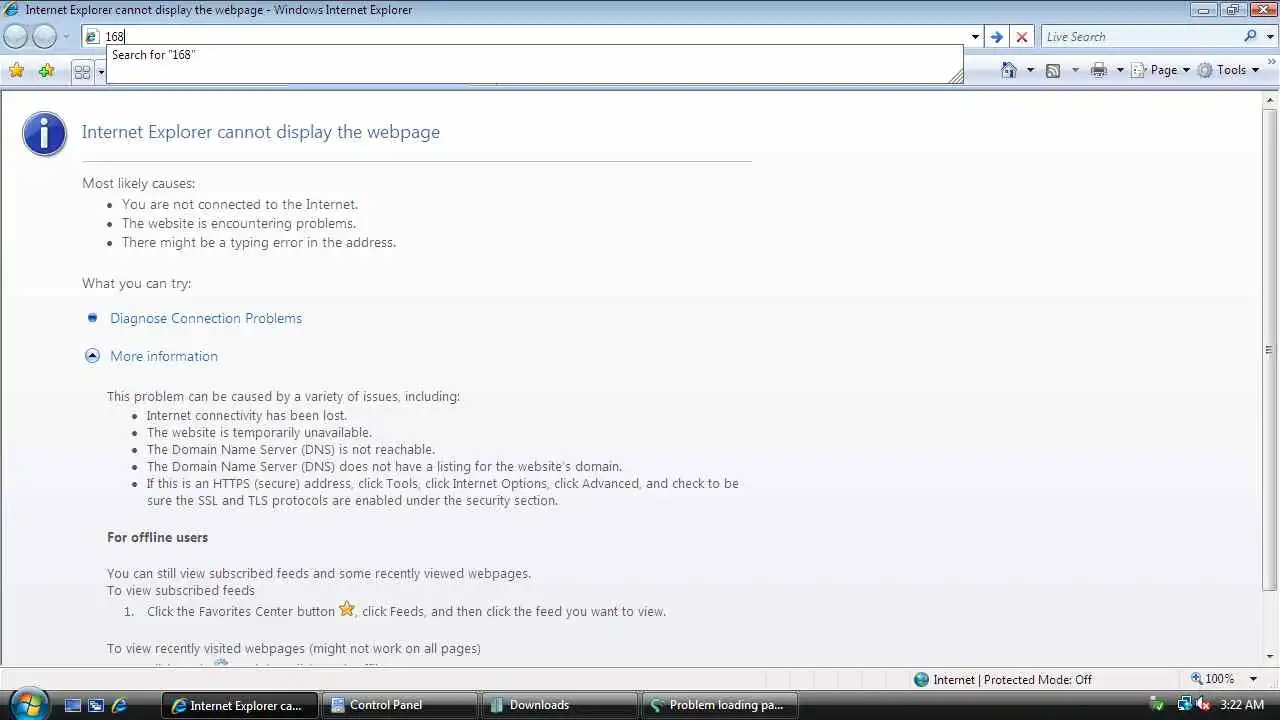
Task: Click the security shield tray icon
Action: click(1156, 705)
